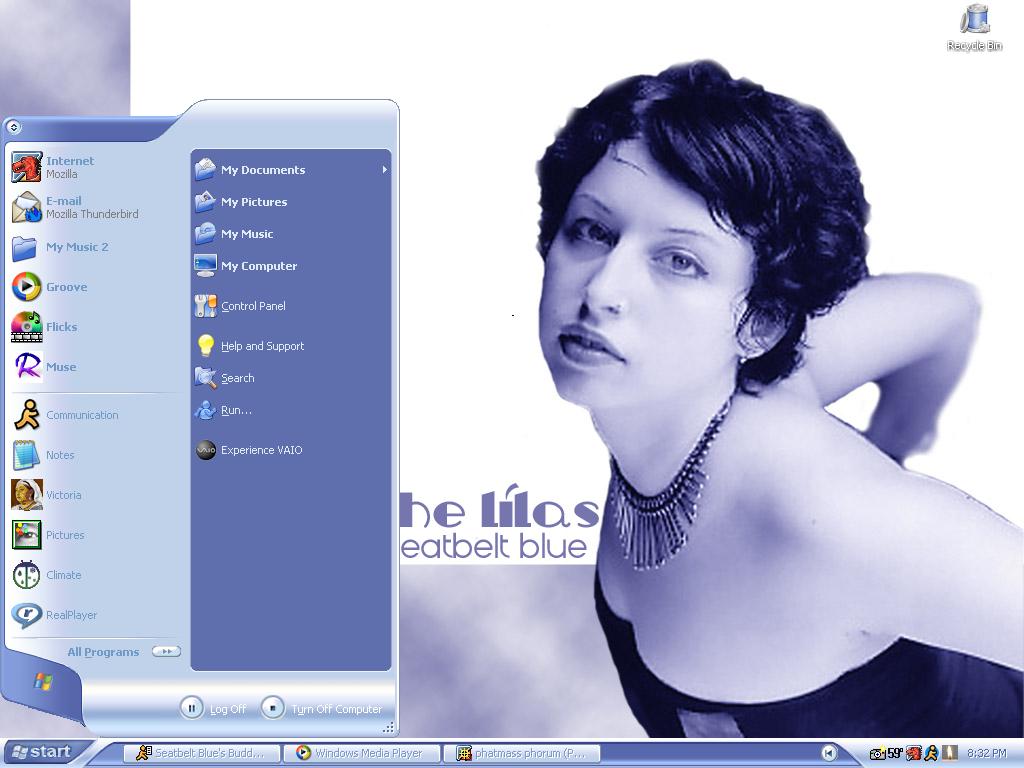Click the 'My Music' text in right pane
Image resolution: width=1024 pixels, height=768 pixels.
[247, 234]
